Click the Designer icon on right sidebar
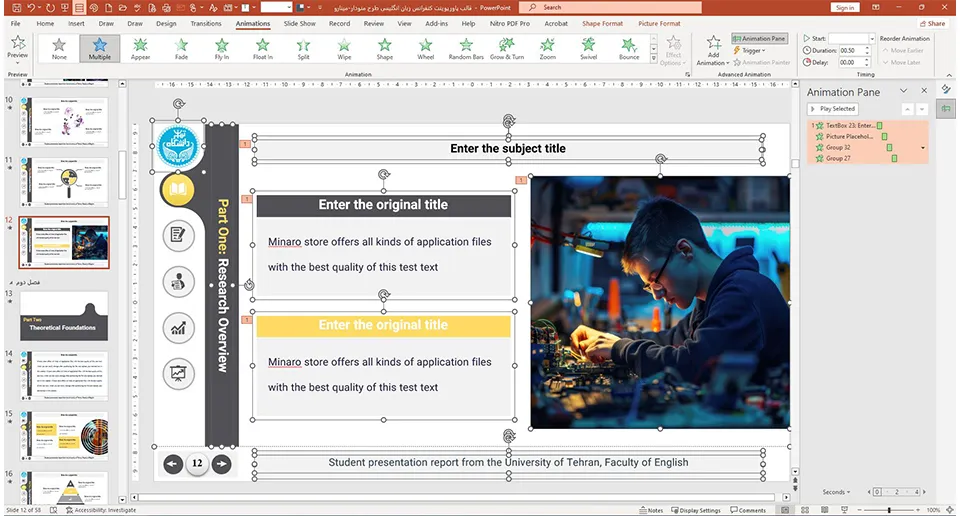The image size is (960, 516). click(x=946, y=89)
